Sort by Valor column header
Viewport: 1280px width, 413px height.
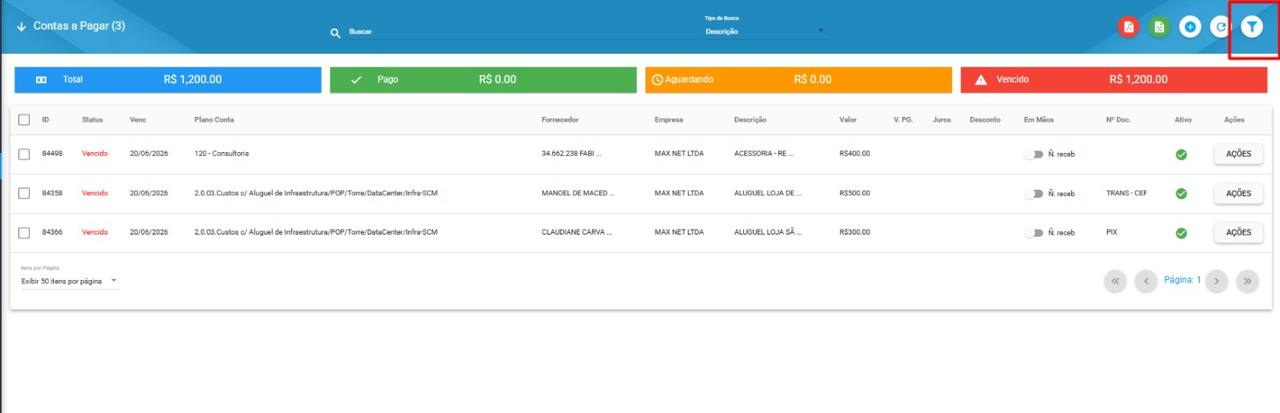click(x=848, y=119)
